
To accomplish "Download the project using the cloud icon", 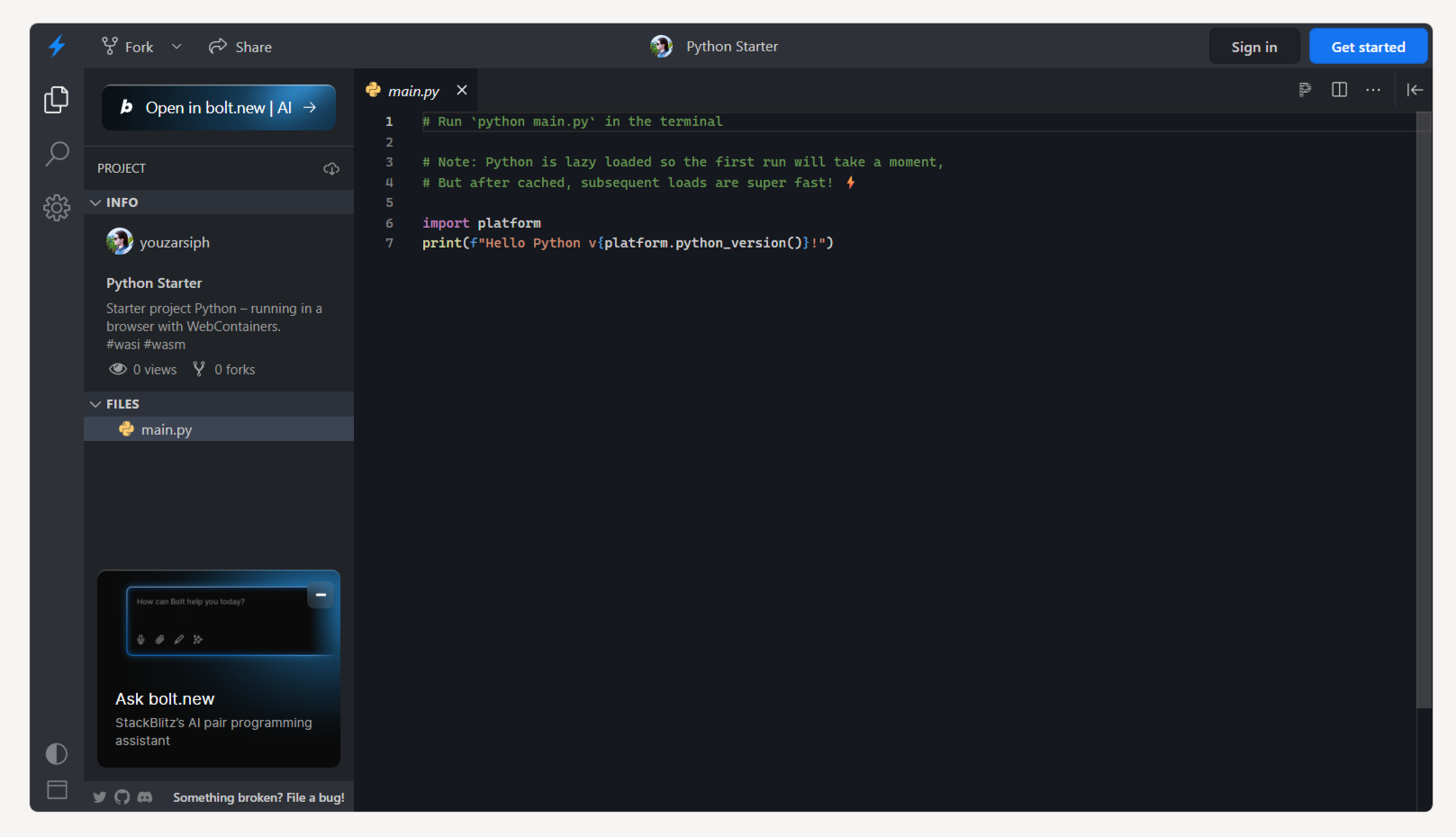I will (331, 168).
